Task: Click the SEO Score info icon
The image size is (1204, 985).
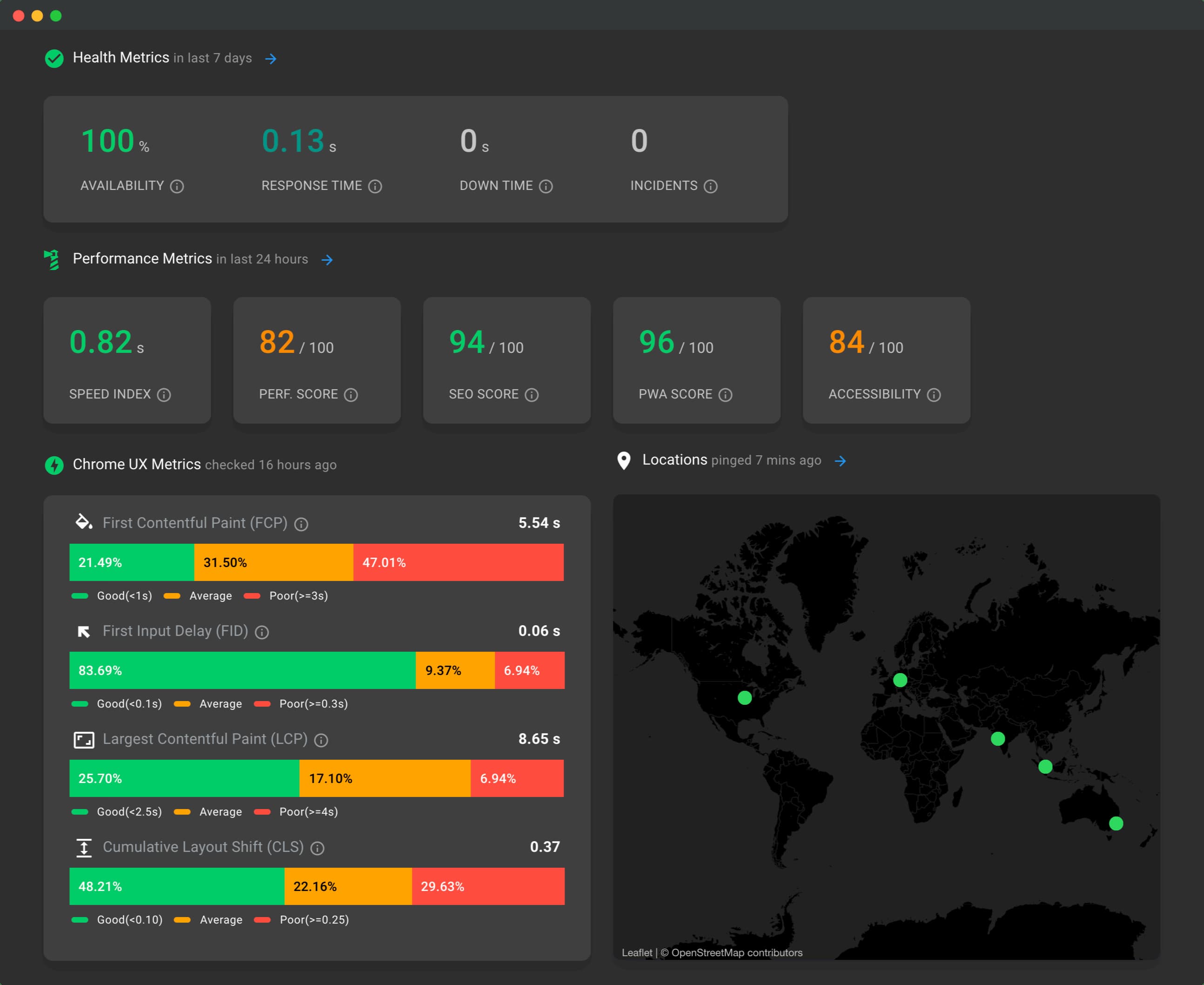Action: [531, 395]
